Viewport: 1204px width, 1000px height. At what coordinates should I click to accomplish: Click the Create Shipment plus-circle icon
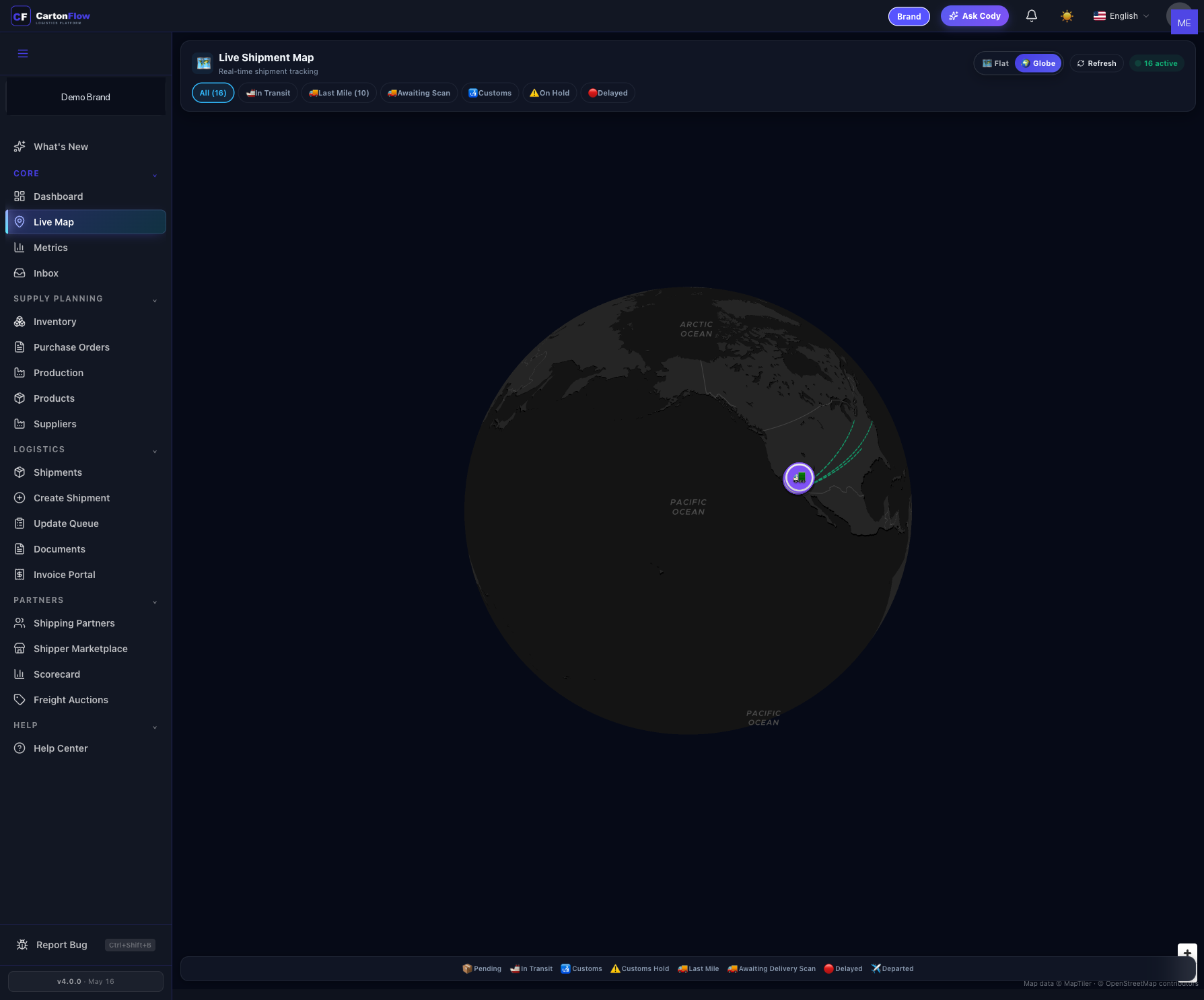20,498
